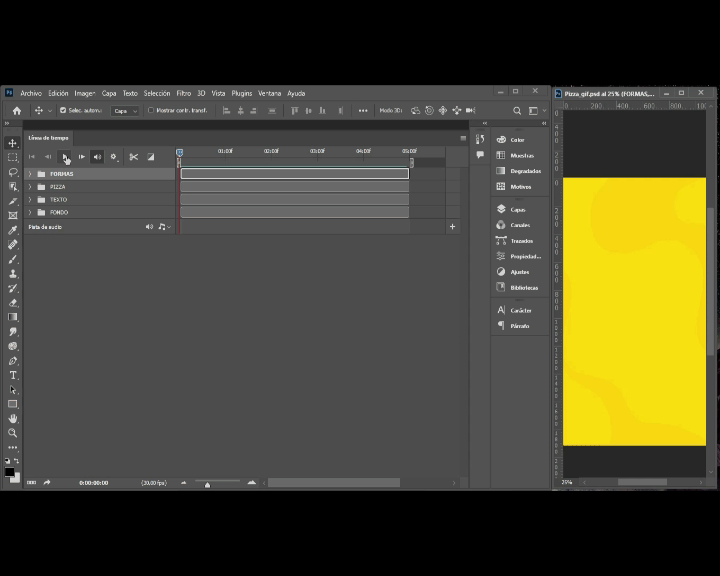Swap foreground and background colors
This screenshot has width=720, height=576.
click(x=17, y=461)
